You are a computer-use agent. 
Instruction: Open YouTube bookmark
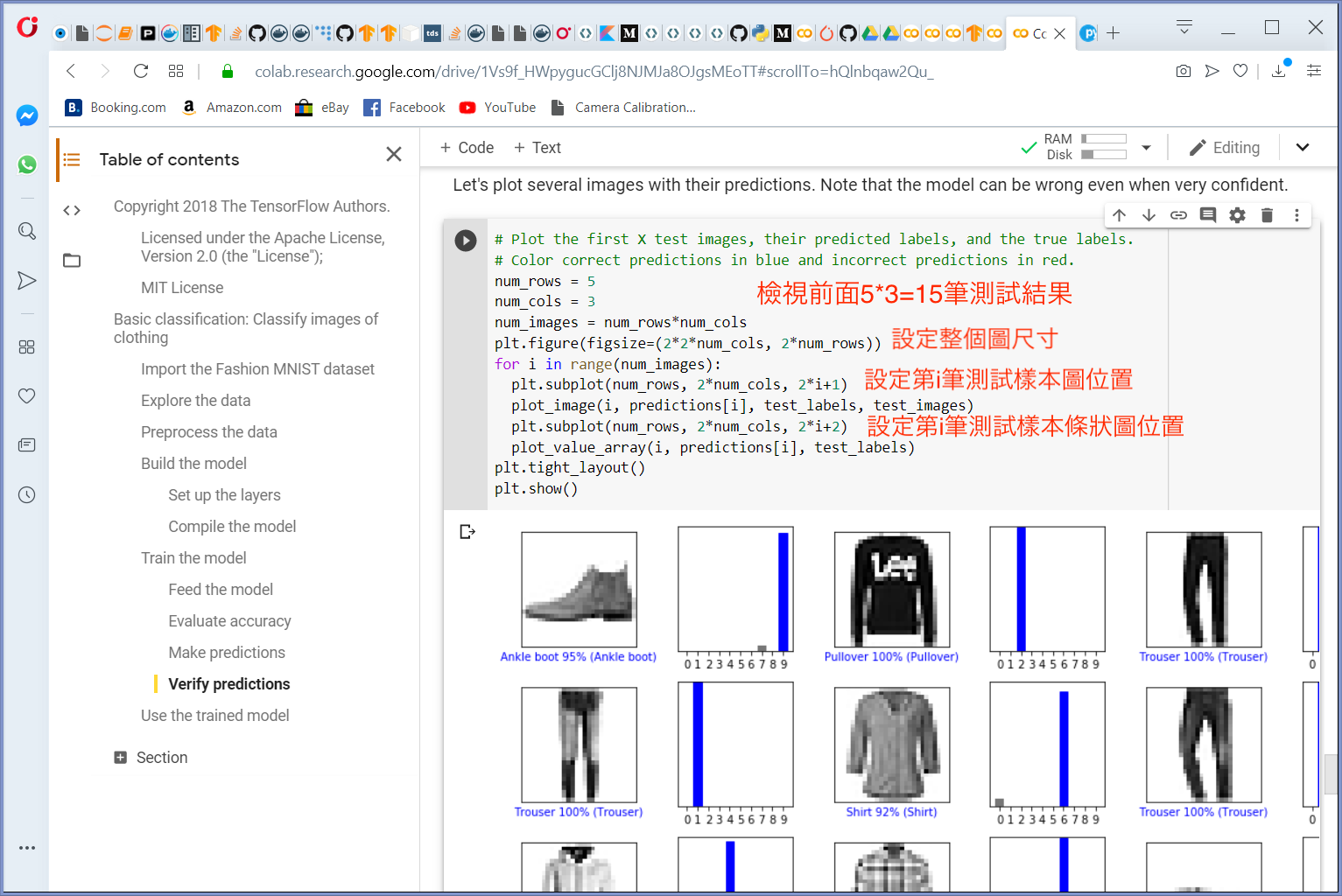[x=498, y=108]
